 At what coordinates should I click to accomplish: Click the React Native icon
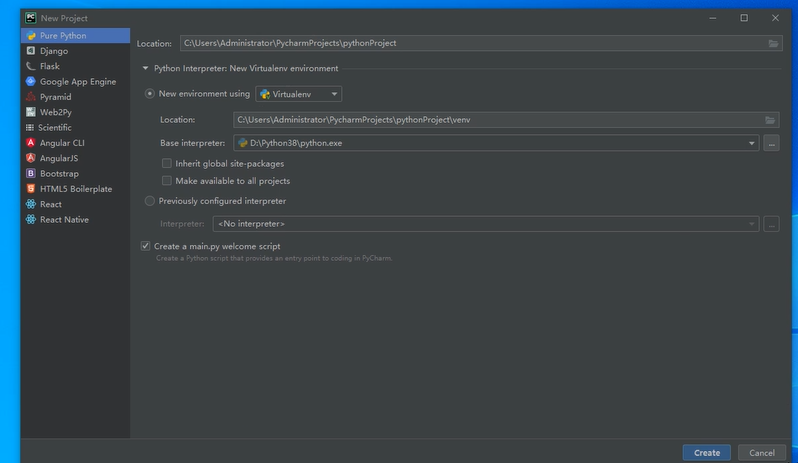coord(31,219)
